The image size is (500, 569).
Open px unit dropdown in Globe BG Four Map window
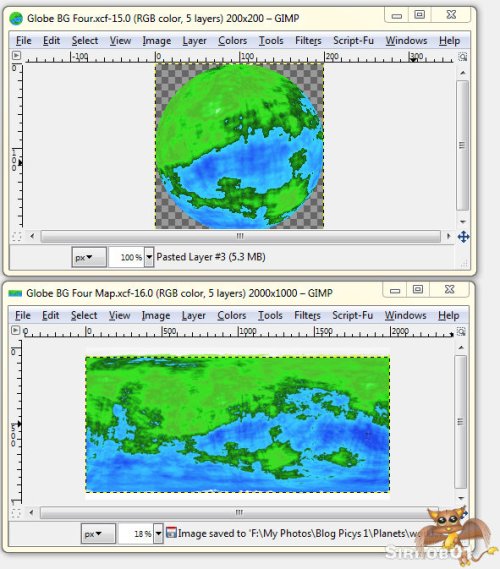98,533
